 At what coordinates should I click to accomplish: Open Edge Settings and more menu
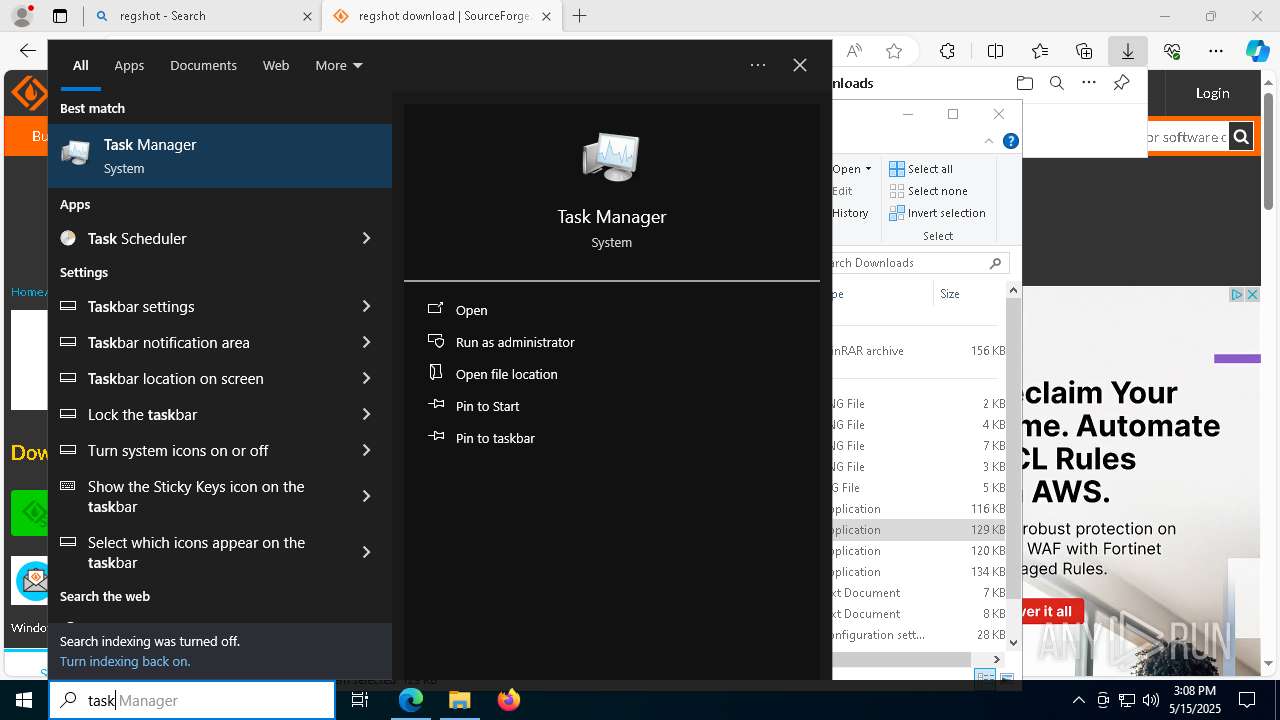click(x=1216, y=51)
